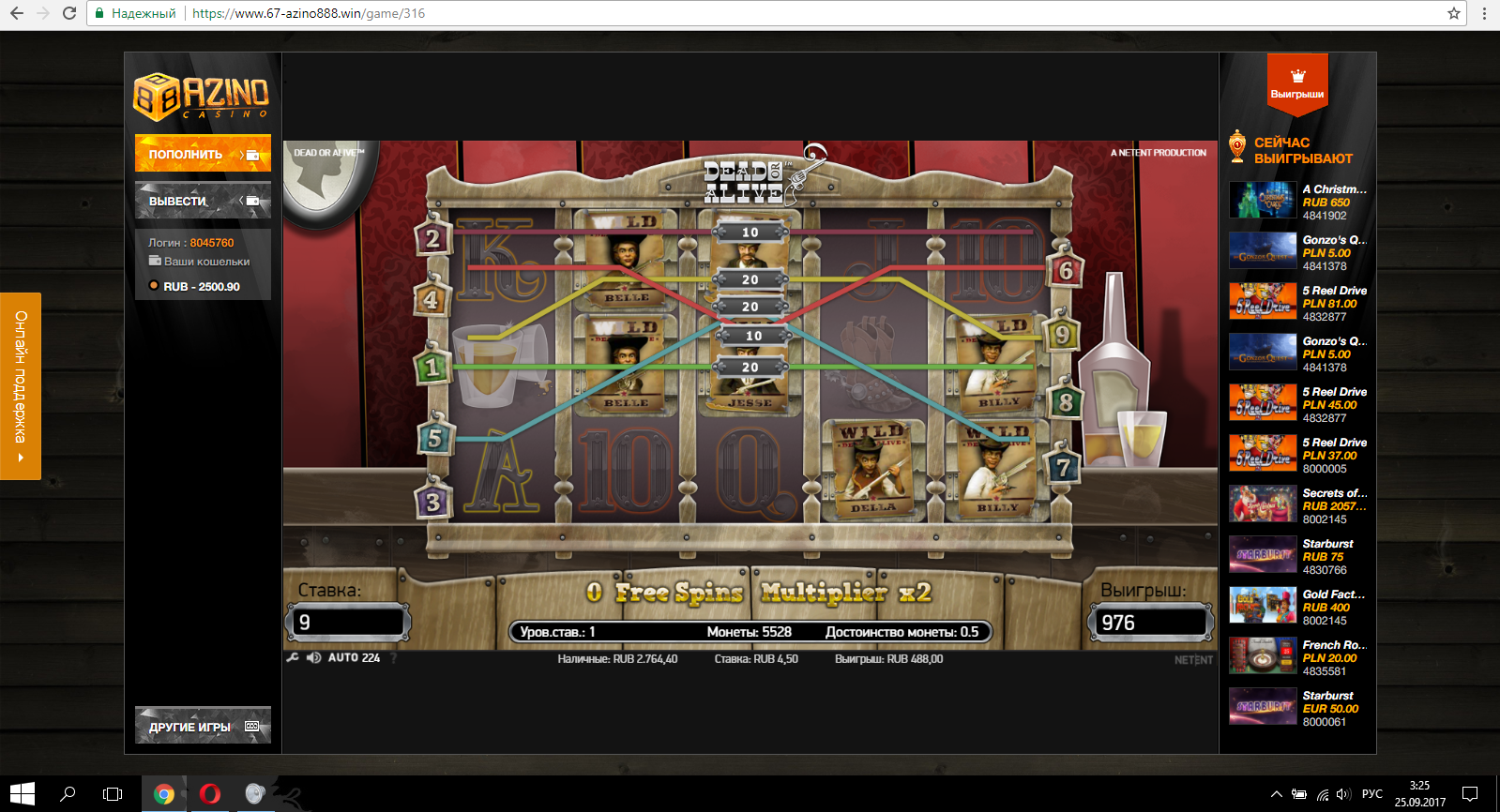Open Starburst RUB 75 entry
This screenshot has height=812, width=1500.
pos(1298,555)
